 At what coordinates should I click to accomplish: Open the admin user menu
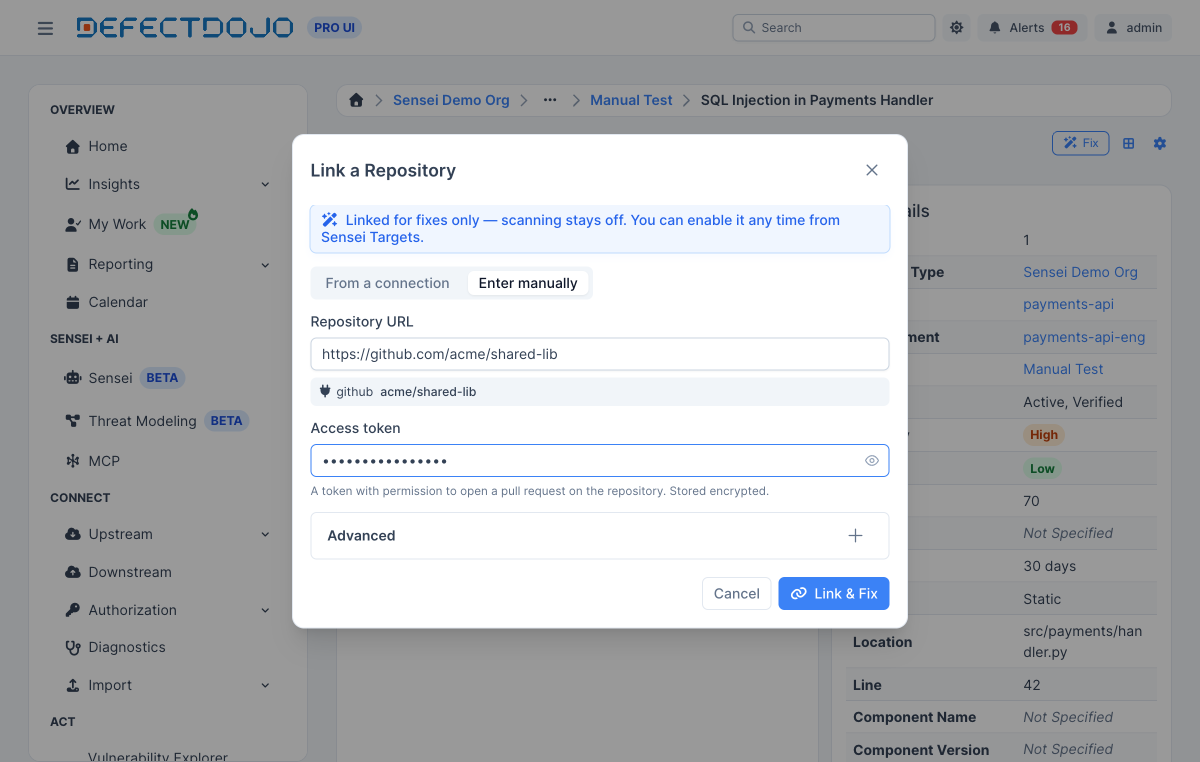[1133, 28]
